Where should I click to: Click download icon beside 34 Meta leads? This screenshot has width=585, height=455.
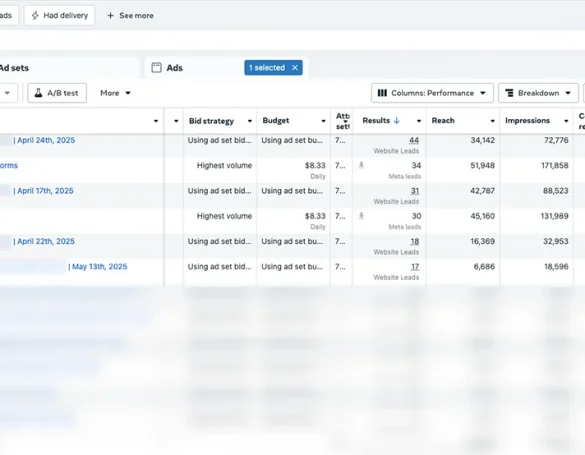[x=361, y=165]
